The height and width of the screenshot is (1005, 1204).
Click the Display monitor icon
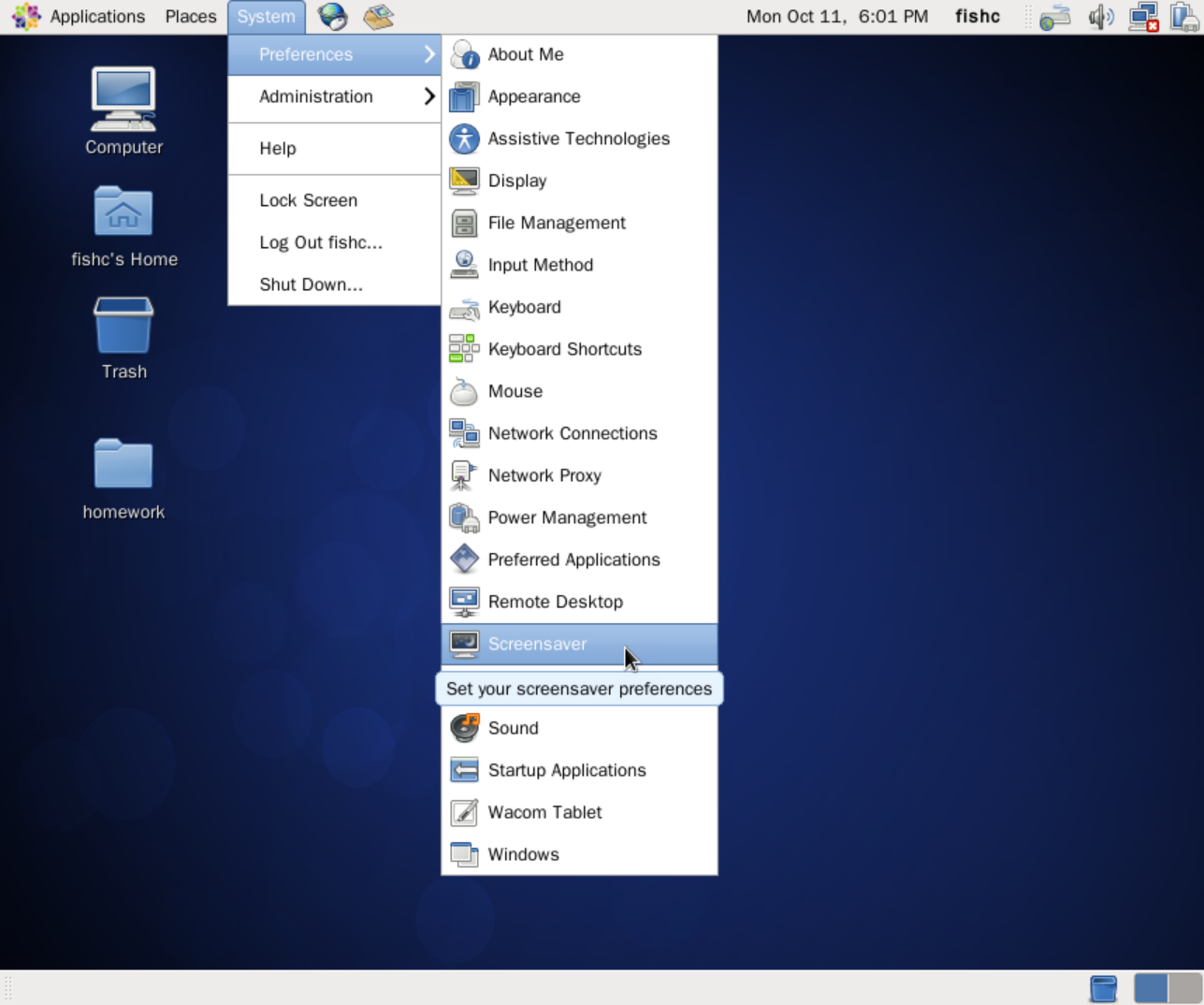[x=464, y=181]
